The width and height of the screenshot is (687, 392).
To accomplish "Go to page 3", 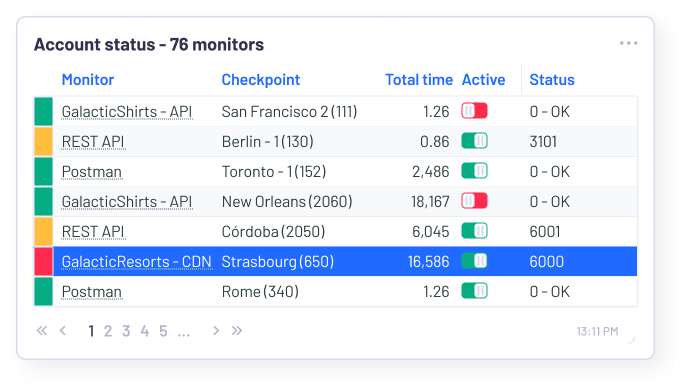I will pos(126,331).
